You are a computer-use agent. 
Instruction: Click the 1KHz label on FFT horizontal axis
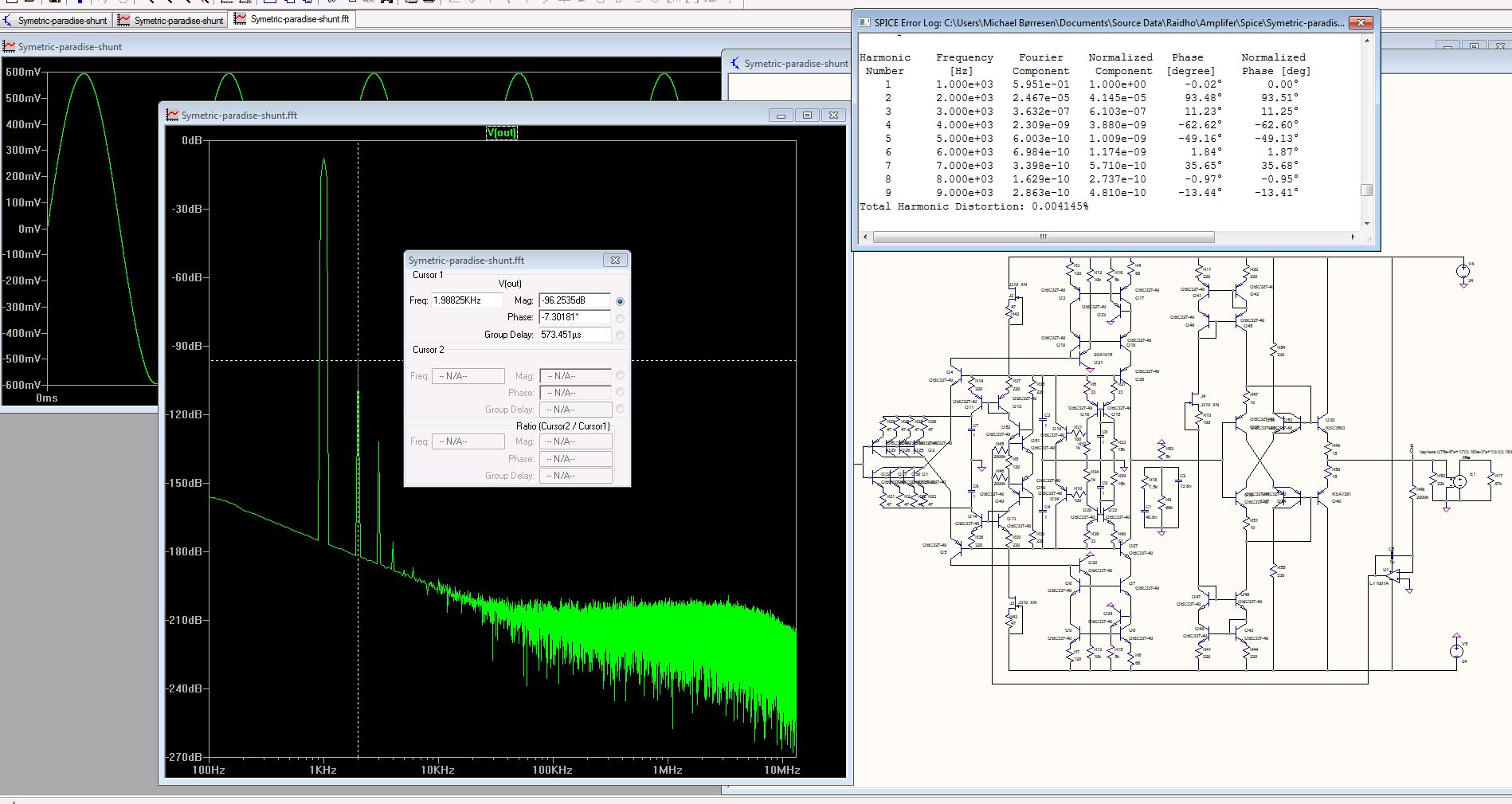[x=323, y=770]
